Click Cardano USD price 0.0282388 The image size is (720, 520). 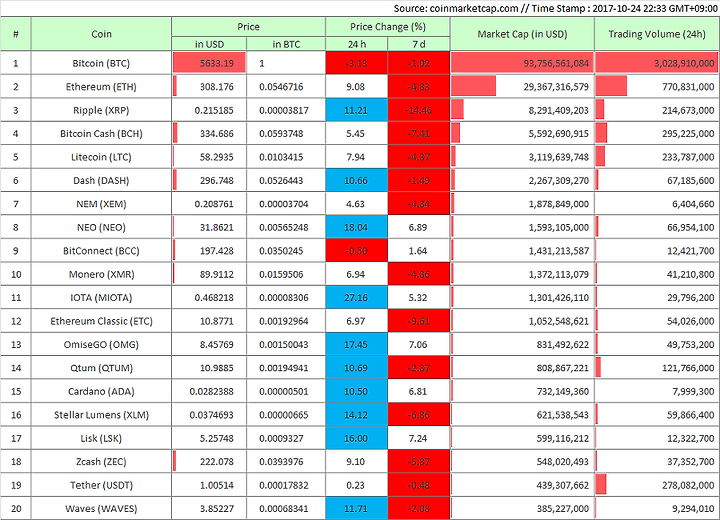point(209,391)
